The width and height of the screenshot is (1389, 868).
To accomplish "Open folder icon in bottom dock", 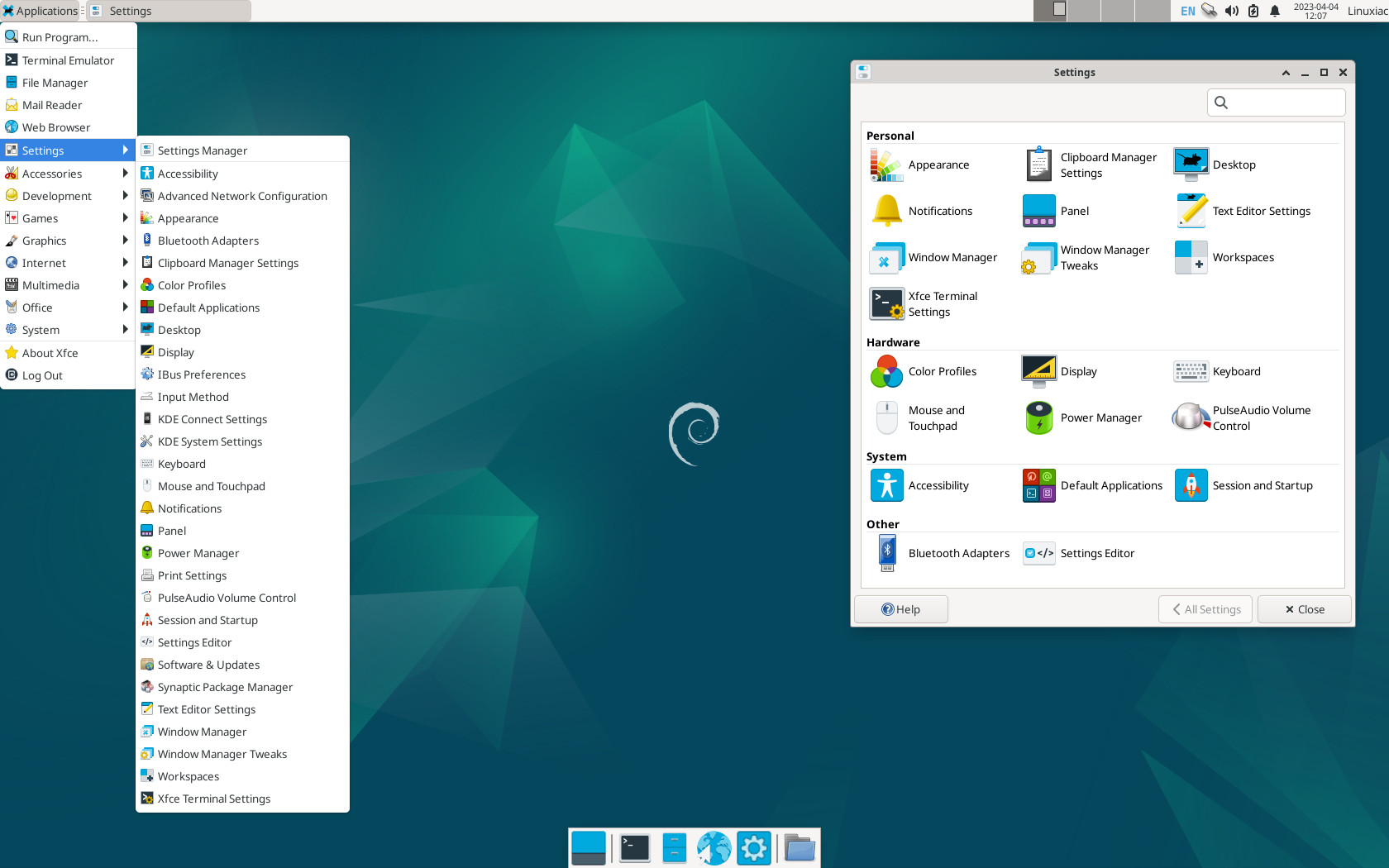I will click(800, 848).
